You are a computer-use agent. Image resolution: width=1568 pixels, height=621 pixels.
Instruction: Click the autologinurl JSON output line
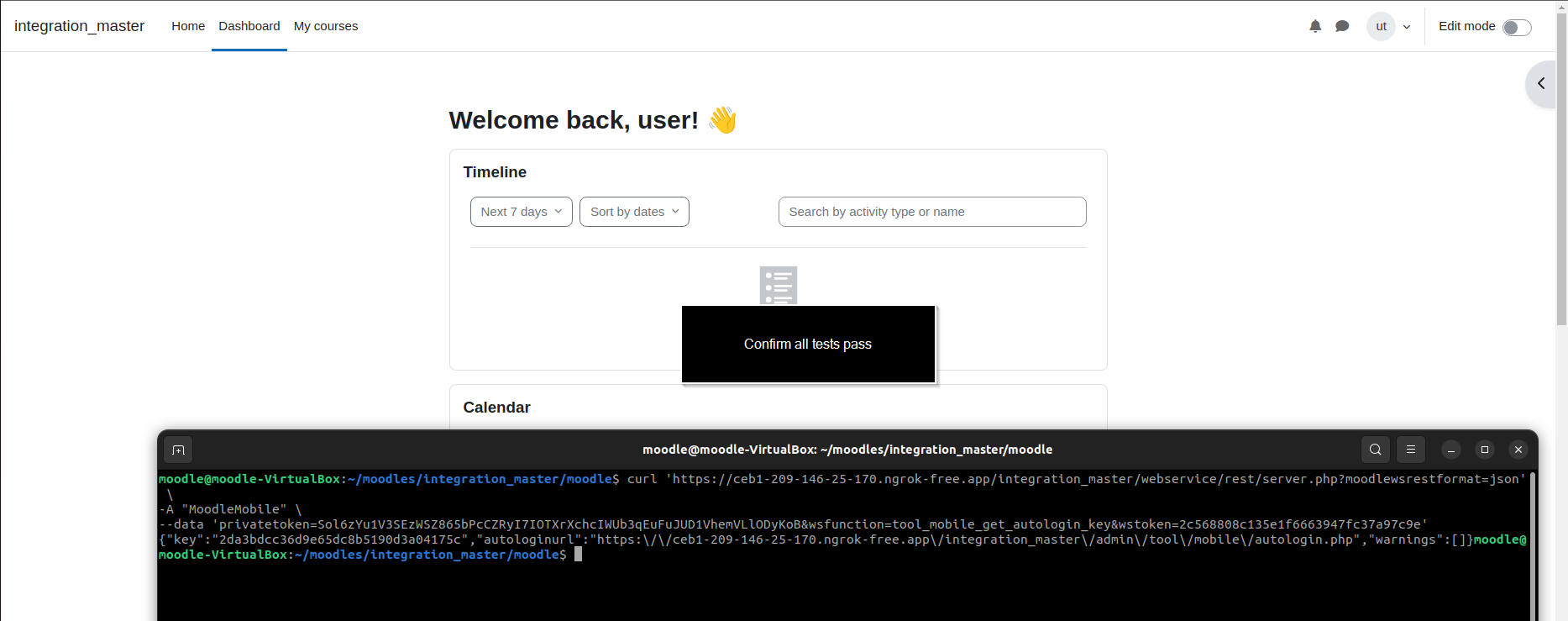pyautogui.click(x=816, y=539)
